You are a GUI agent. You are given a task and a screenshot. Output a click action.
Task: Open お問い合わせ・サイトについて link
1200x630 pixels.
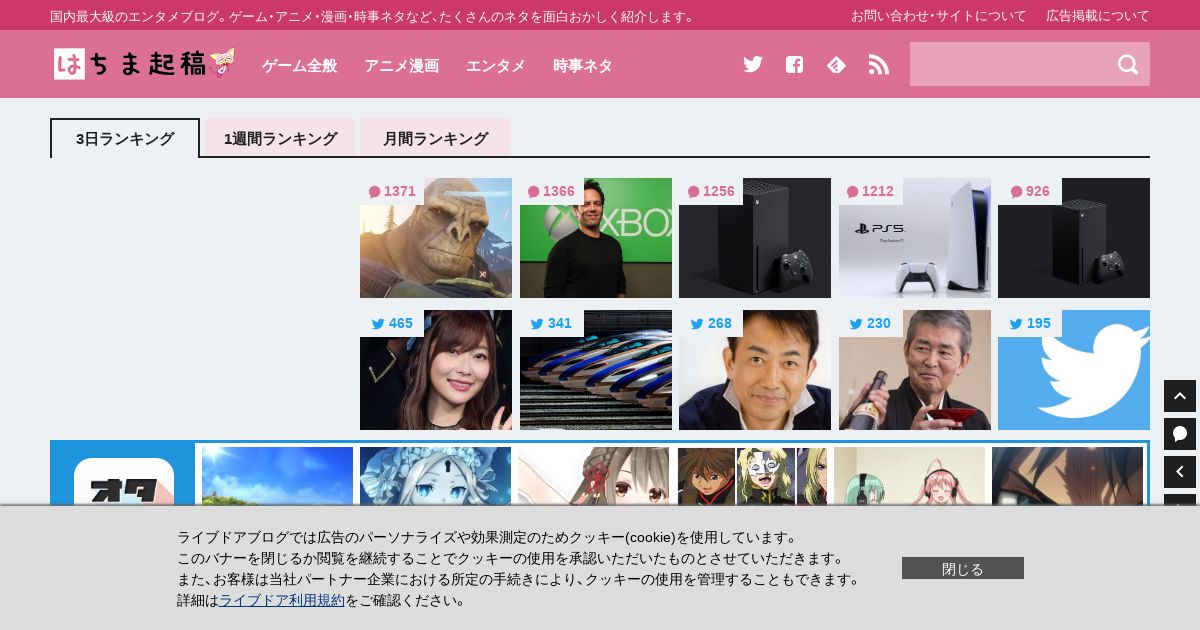(x=938, y=15)
